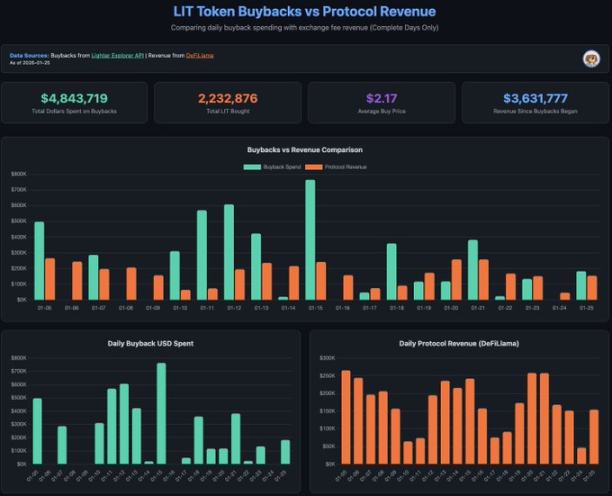Click the 01-05 green bar in comparison chart
Screen dimensions: 612x496
39,260
